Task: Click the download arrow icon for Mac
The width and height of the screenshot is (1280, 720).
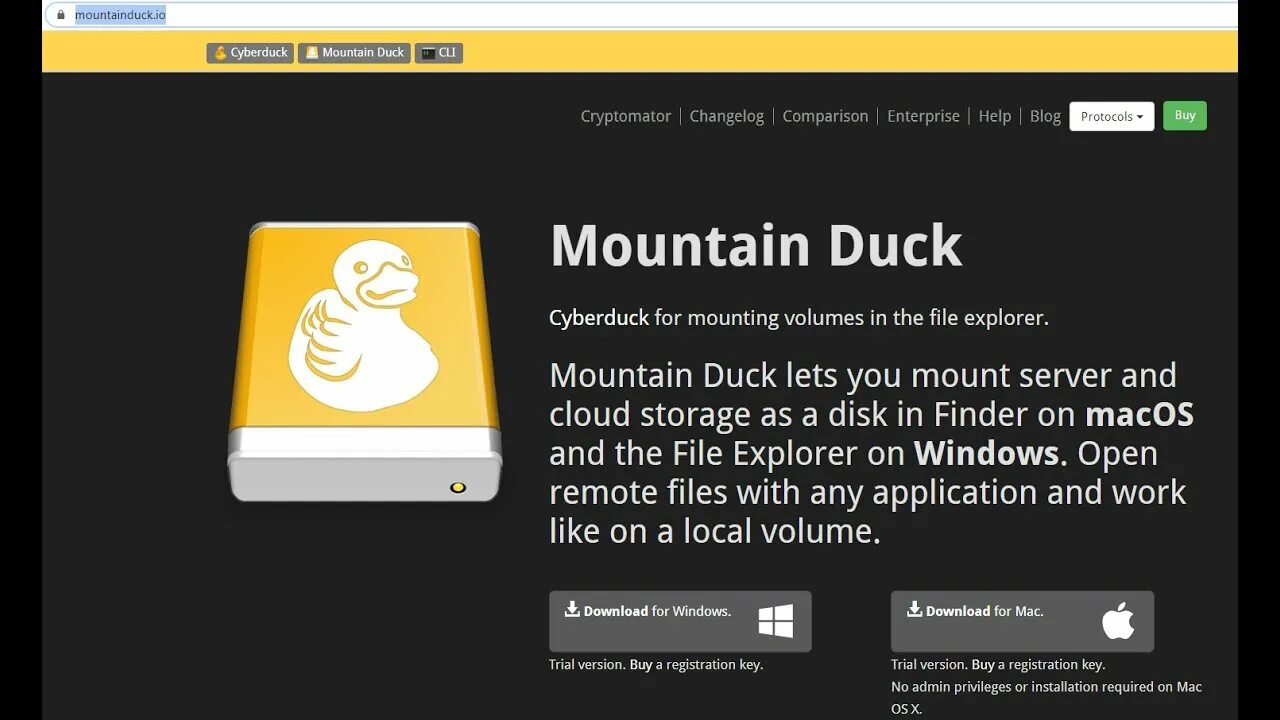Action: point(914,609)
